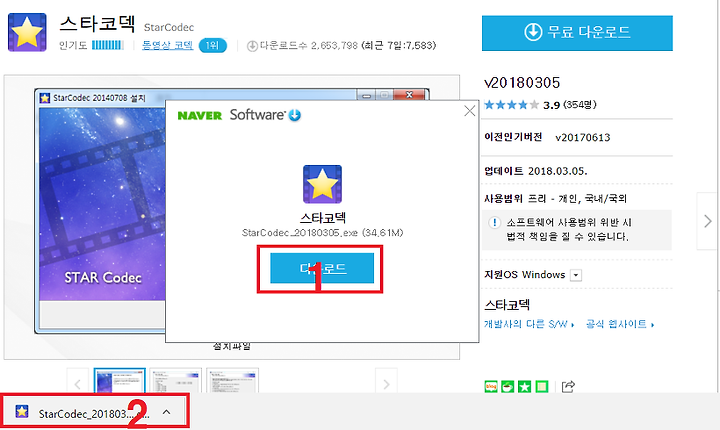
Task: Open 공식 웹사이트 link
Action: click(x=620, y=324)
